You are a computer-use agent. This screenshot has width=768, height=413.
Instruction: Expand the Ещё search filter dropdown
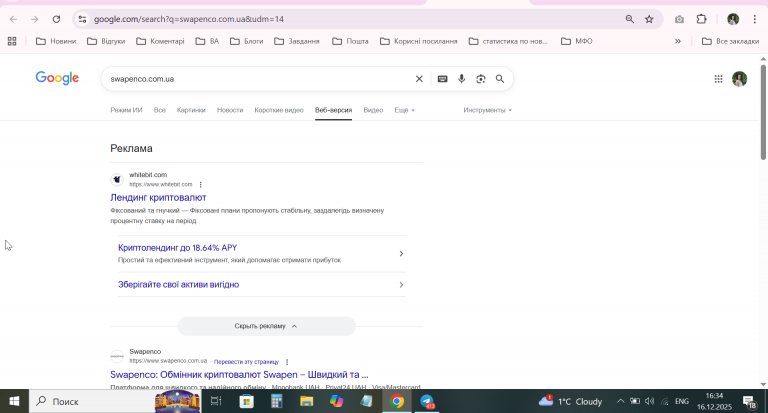[405, 110]
